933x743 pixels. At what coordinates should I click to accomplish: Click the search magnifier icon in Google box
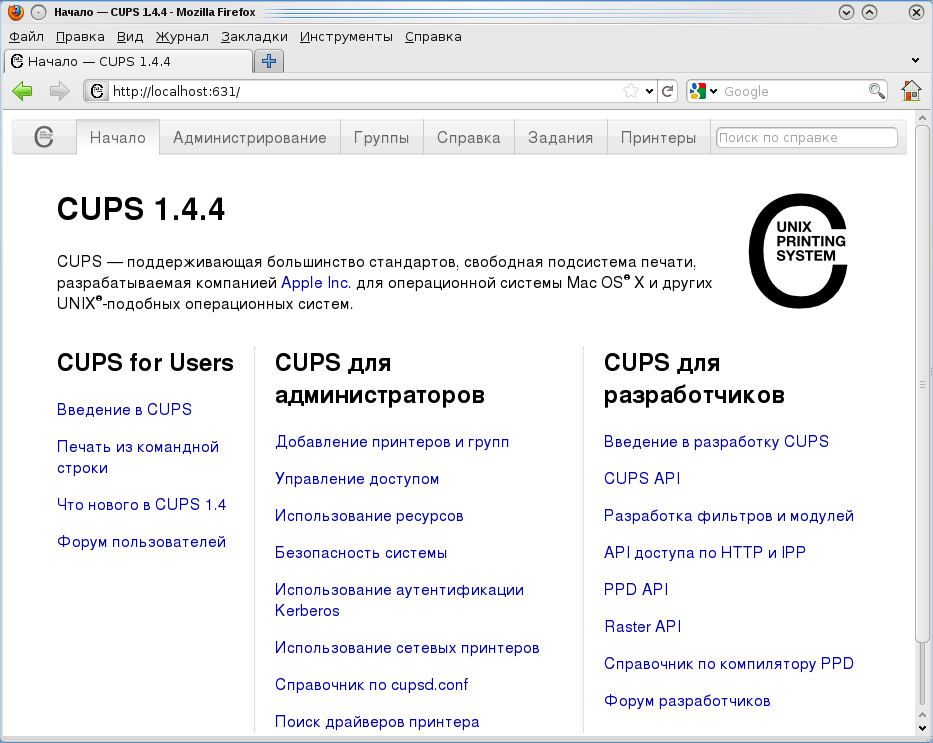[876, 91]
